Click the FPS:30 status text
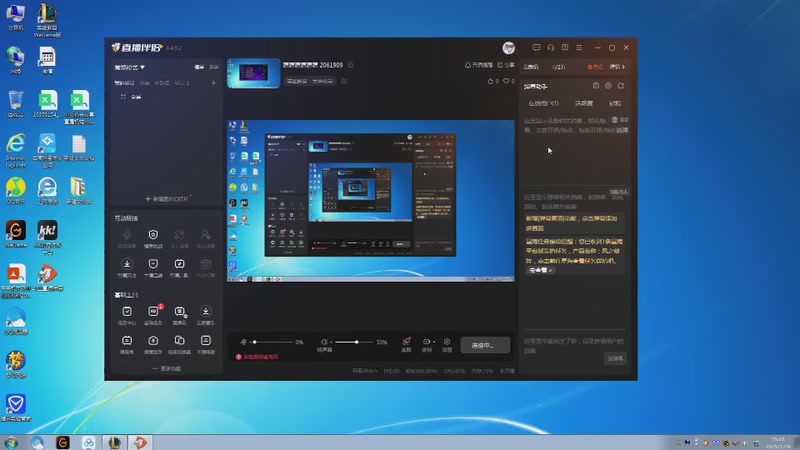Viewport: 800px width, 450px height. (392, 371)
